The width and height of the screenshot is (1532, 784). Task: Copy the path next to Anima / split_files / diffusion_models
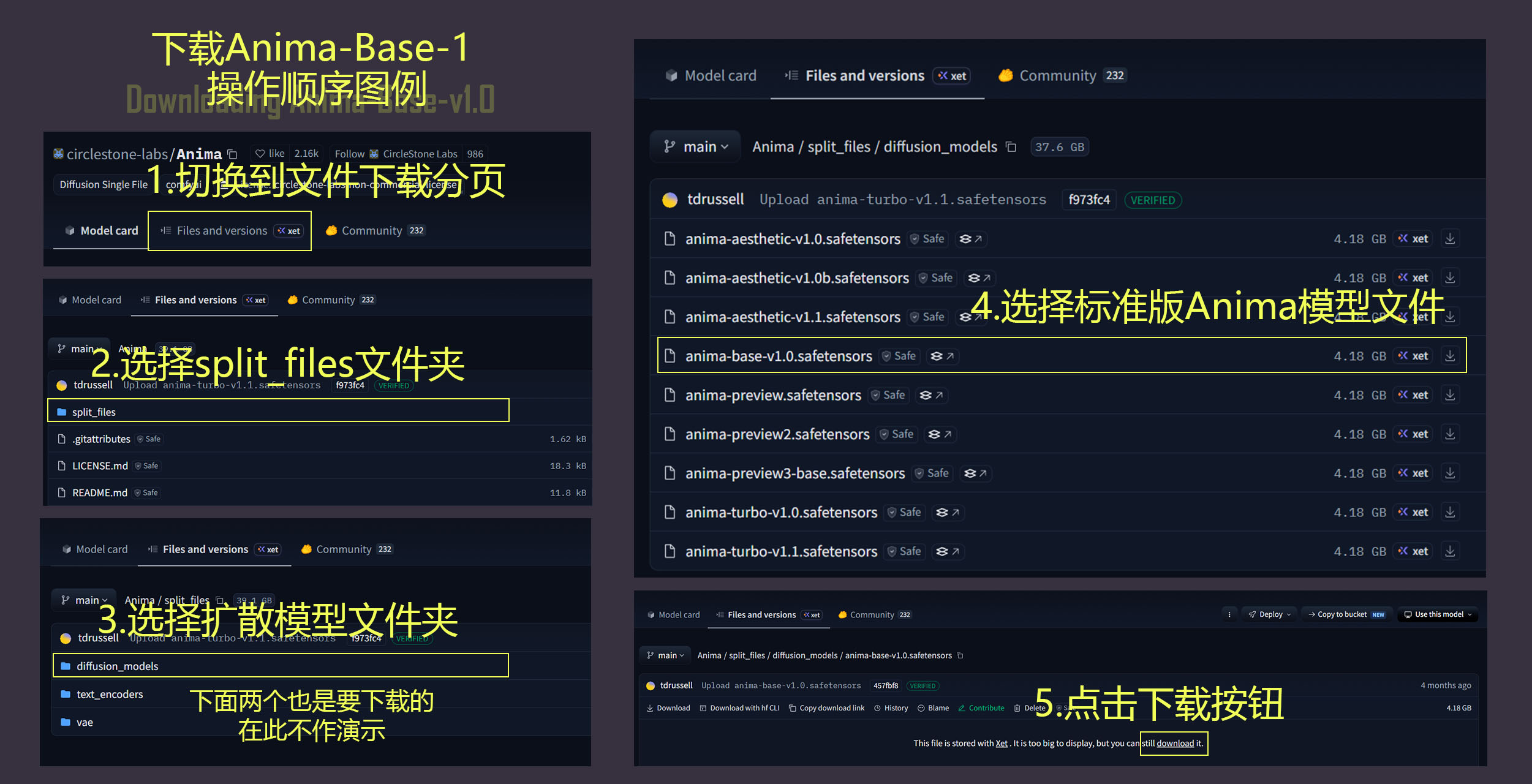(1011, 147)
